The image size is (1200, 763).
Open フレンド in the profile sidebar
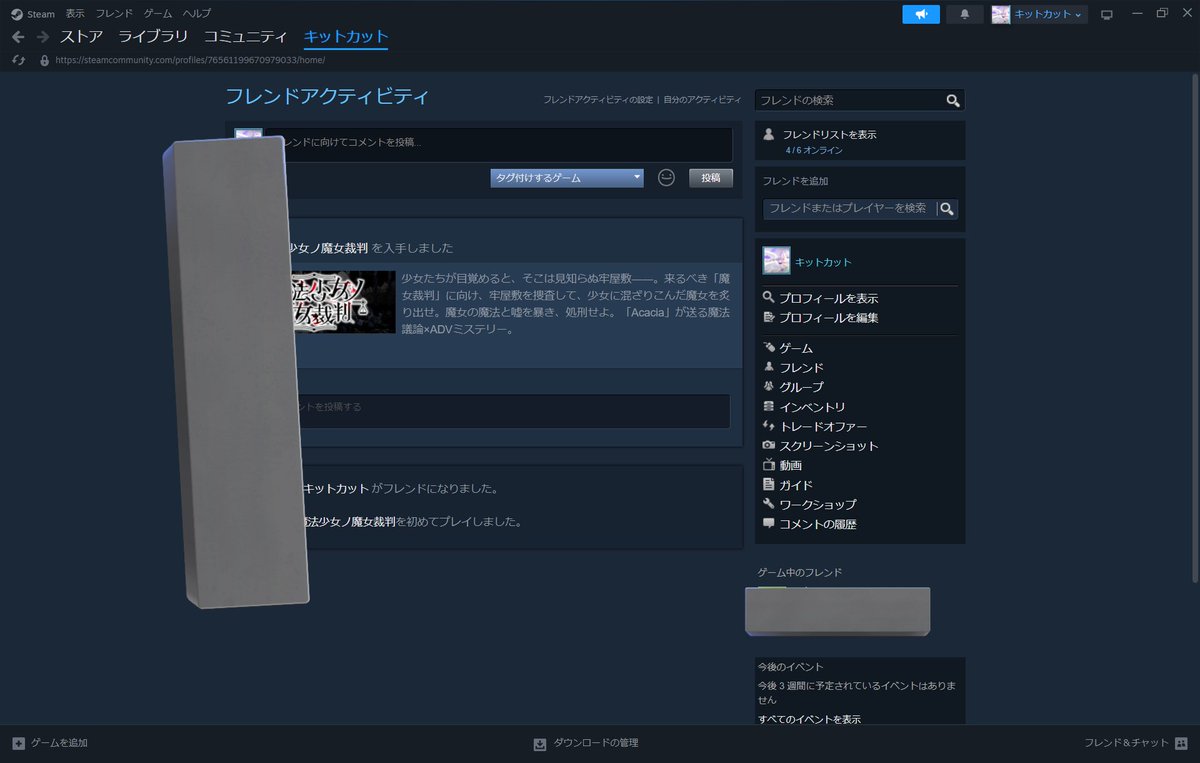tap(802, 368)
